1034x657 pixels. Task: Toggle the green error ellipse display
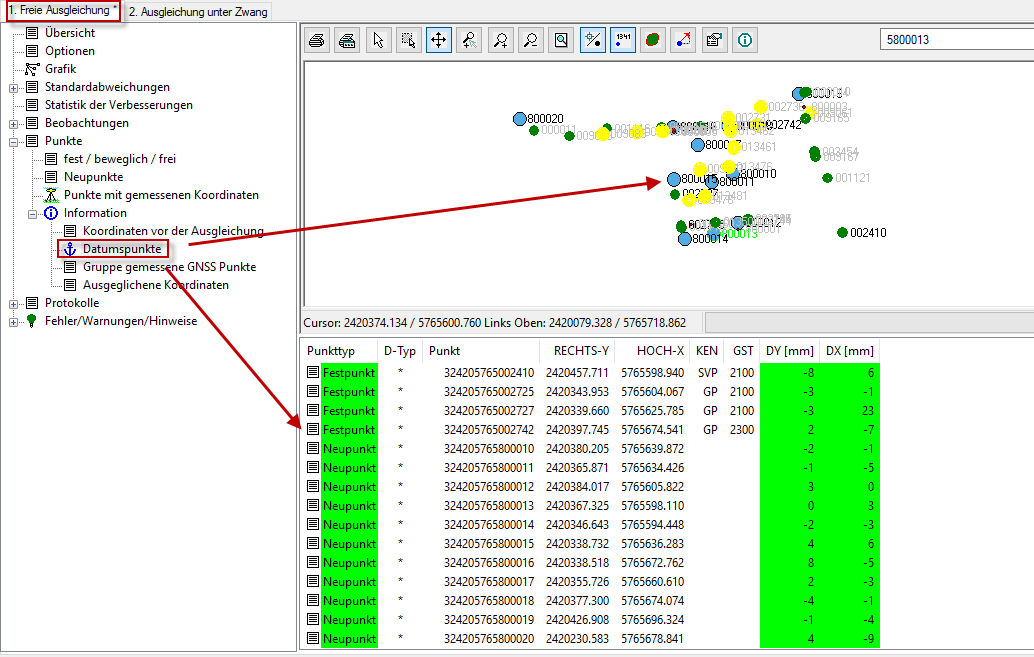click(653, 40)
